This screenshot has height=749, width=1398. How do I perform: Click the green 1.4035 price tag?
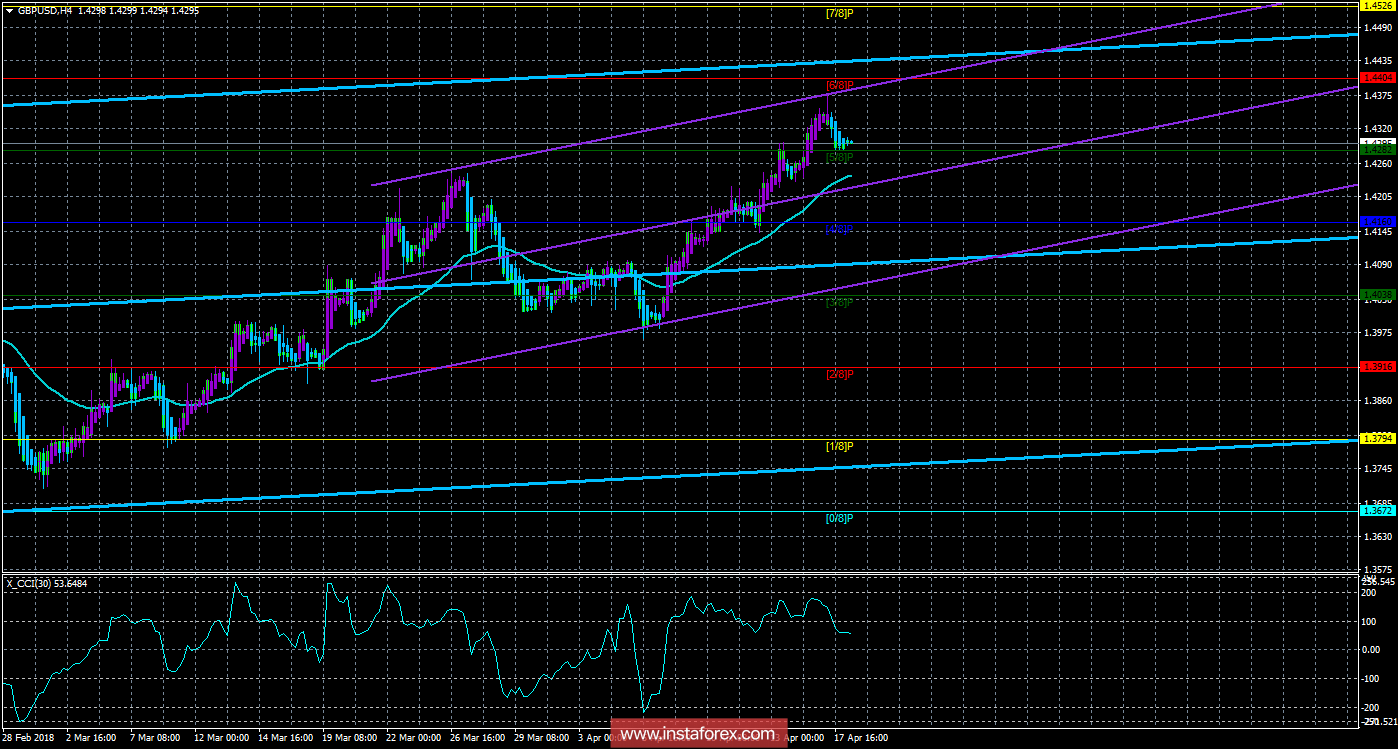pyautogui.click(x=1378, y=293)
